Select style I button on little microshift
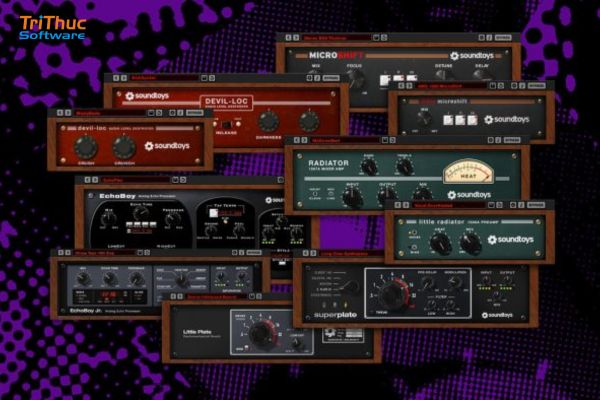 tap(448, 120)
